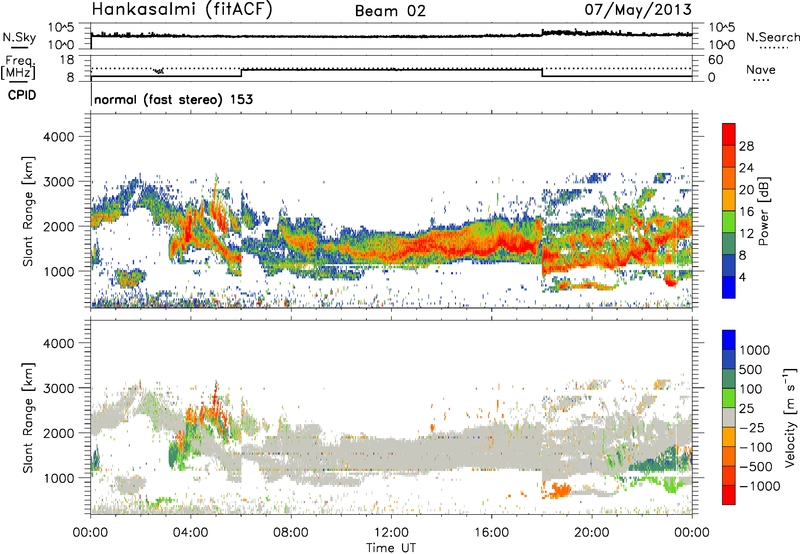Click the '-25' velocity colorbar tick
The image size is (800, 554).
[753, 427]
